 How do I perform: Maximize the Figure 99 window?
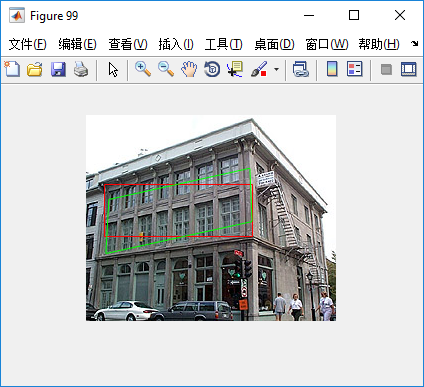coord(354,15)
